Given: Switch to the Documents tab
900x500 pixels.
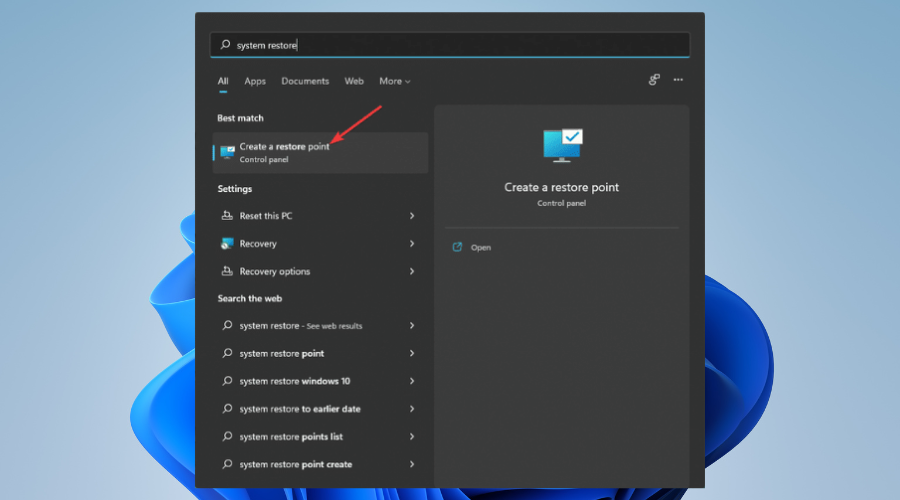Looking at the screenshot, I should tap(305, 81).
